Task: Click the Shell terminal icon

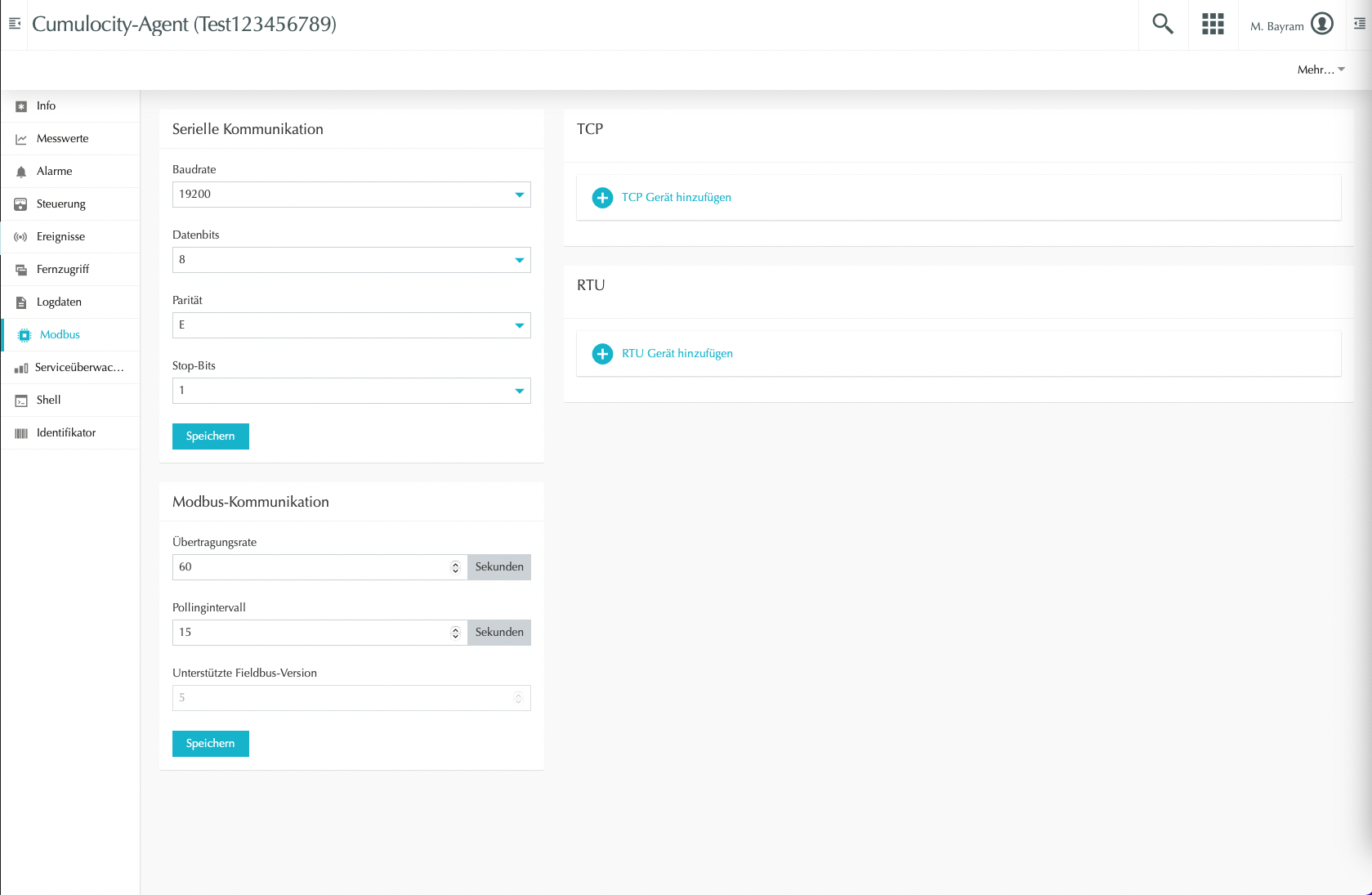Action: coord(21,401)
